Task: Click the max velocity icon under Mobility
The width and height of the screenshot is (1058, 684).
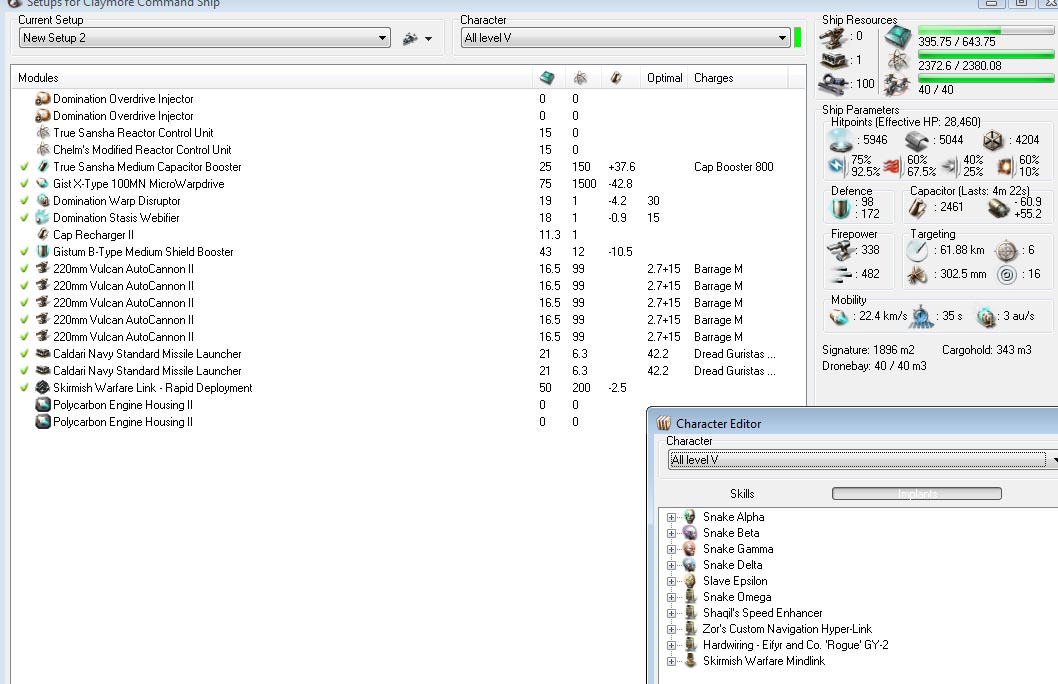Action: [x=838, y=316]
